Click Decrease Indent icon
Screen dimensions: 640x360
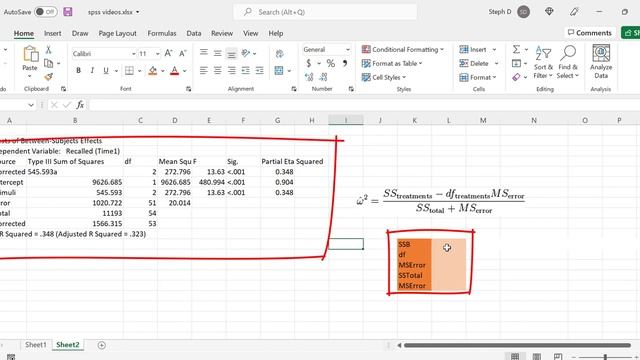(x=246, y=71)
